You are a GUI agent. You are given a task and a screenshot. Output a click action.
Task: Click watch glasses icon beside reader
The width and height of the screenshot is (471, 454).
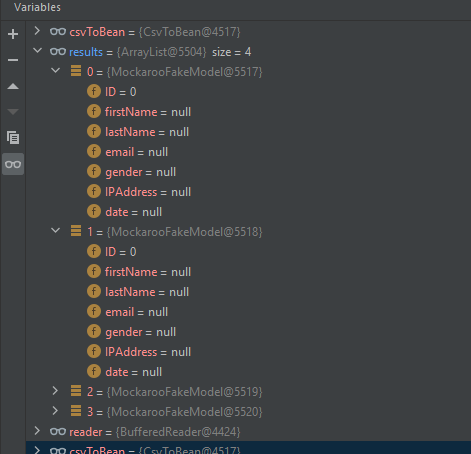(58, 432)
